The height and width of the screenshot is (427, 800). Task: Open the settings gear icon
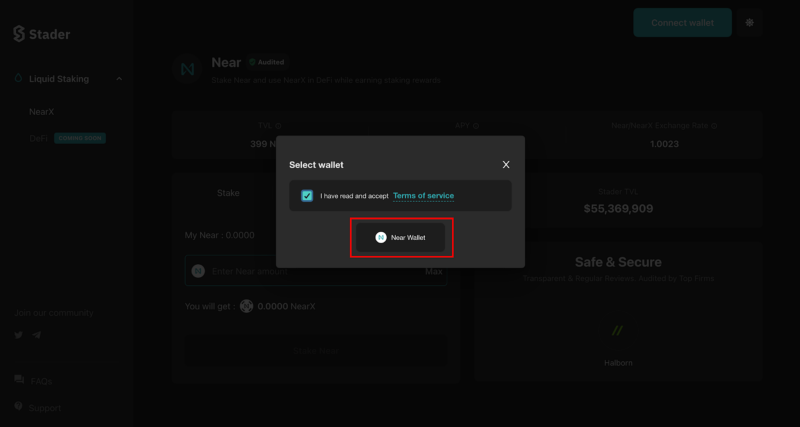(749, 22)
